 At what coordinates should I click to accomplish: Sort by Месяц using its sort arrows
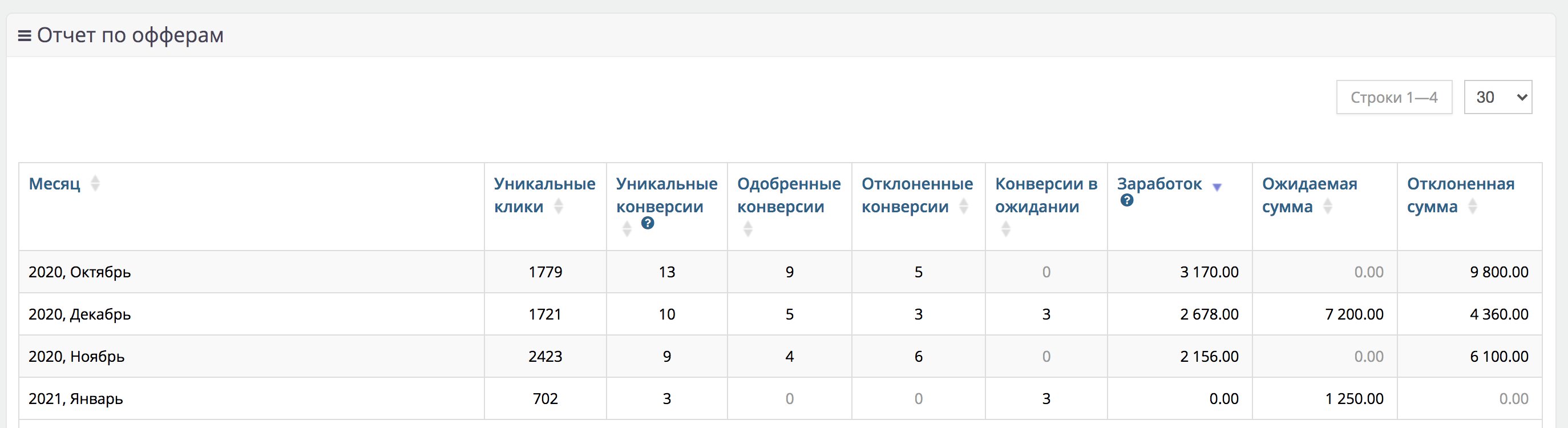tap(95, 183)
